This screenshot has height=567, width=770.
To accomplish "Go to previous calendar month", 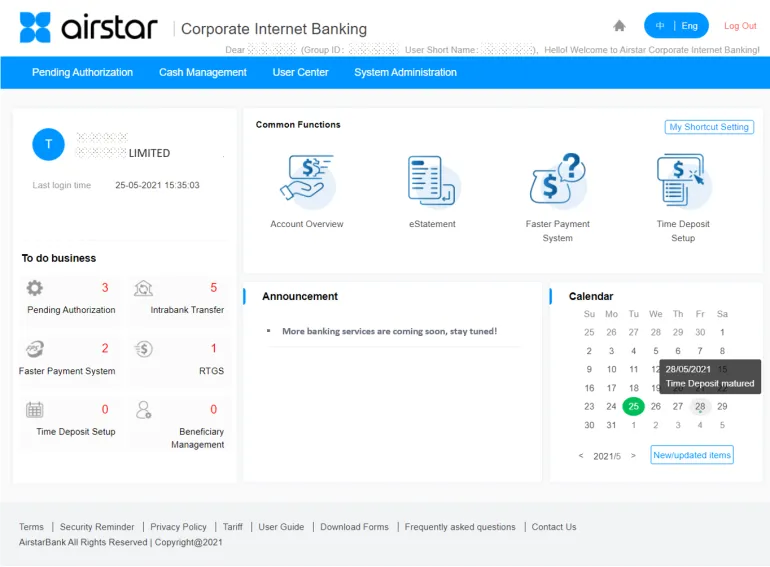I will click(x=581, y=456).
